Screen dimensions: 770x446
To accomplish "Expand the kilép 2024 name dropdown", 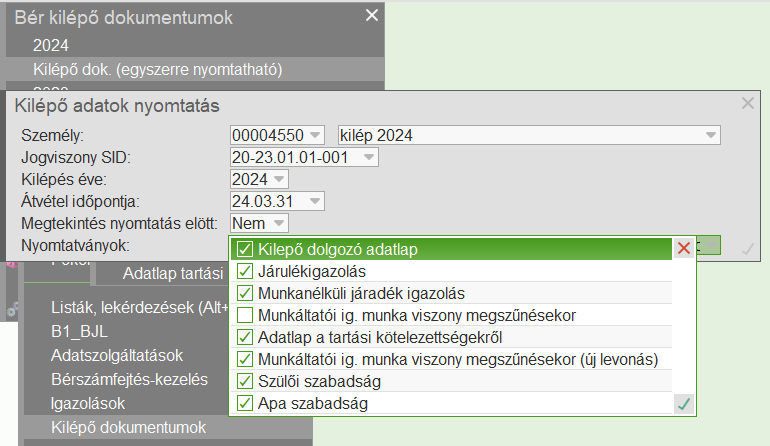I will pos(710,135).
